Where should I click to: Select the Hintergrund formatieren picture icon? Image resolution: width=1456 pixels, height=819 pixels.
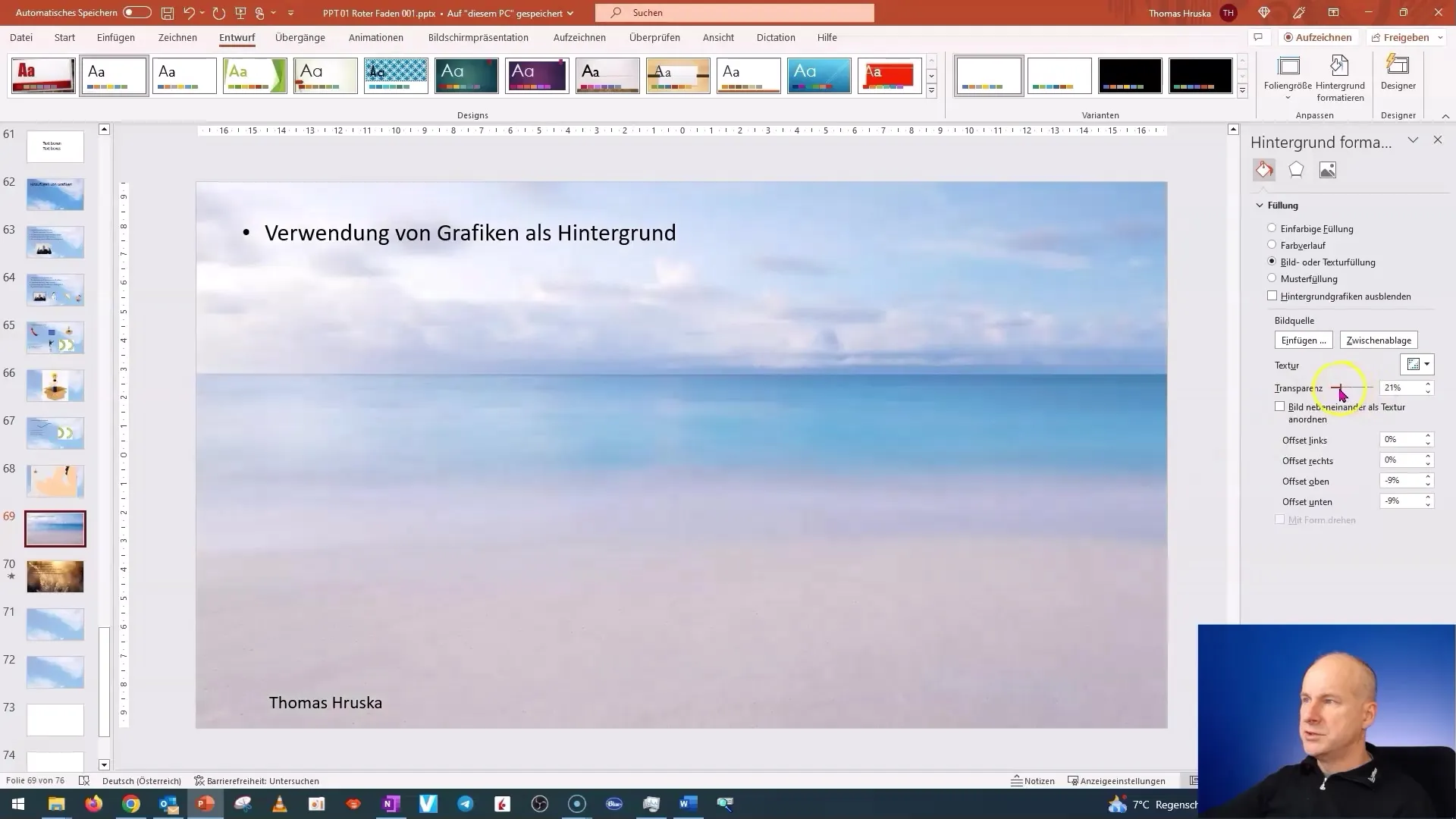tap(1329, 170)
